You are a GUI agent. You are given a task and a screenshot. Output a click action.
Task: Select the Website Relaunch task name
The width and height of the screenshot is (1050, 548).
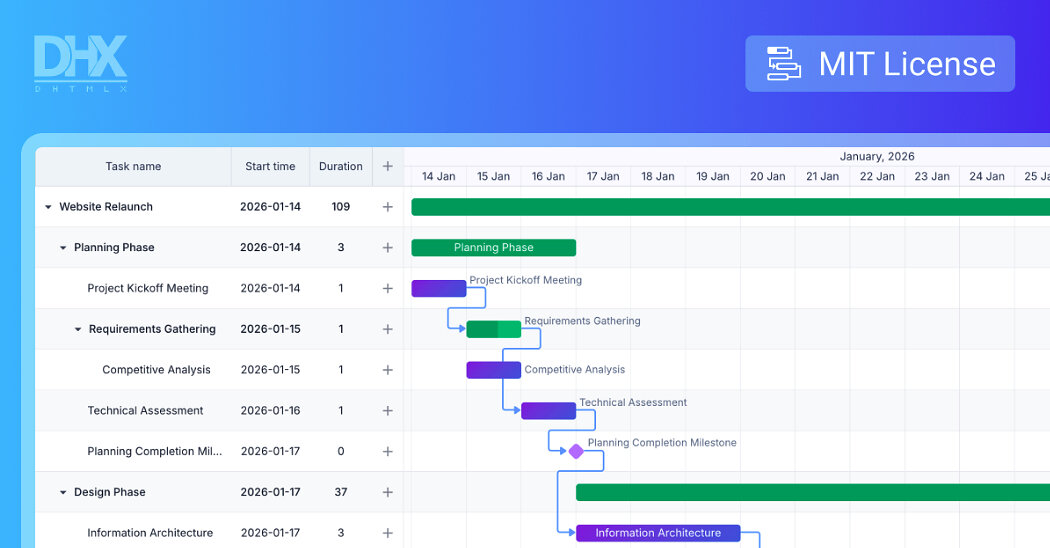pyautogui.click(x=106, y=207)
